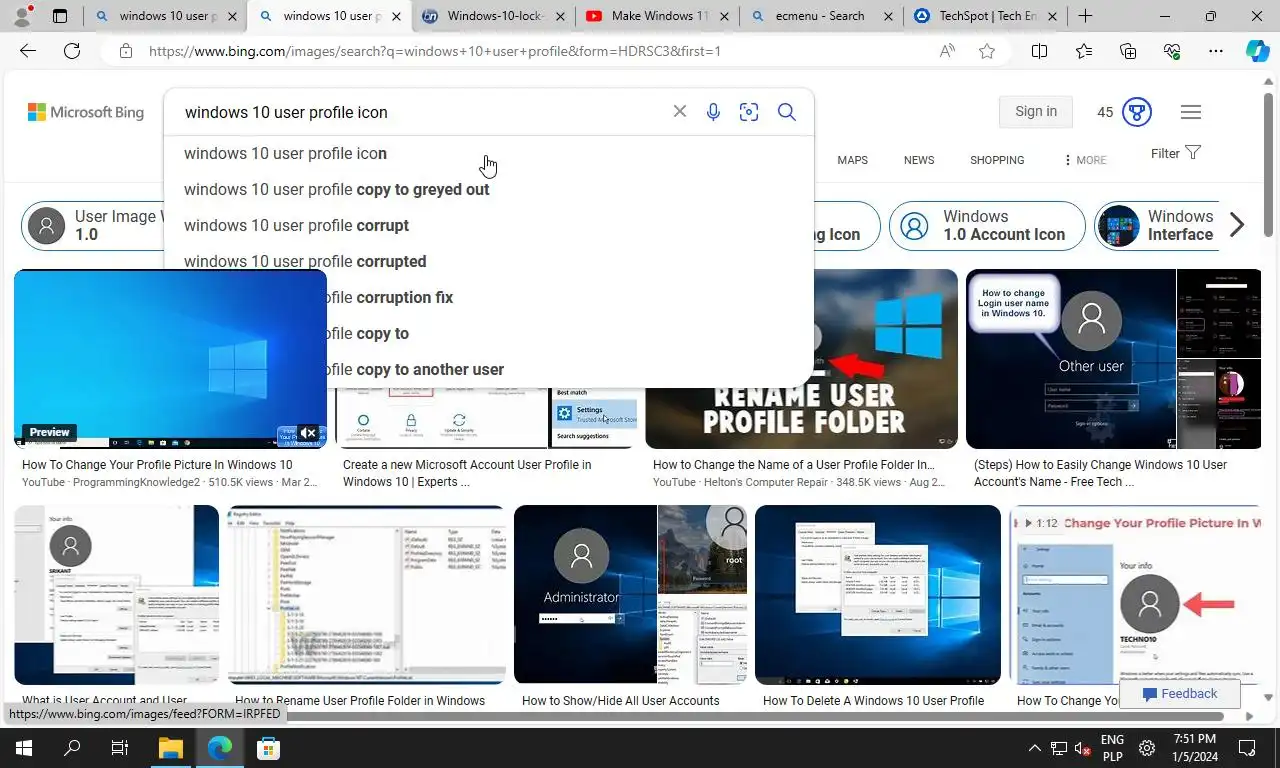1280x768 pixels.
Task: Open Collections in browser toolbar
Action: pos(1128,51)
